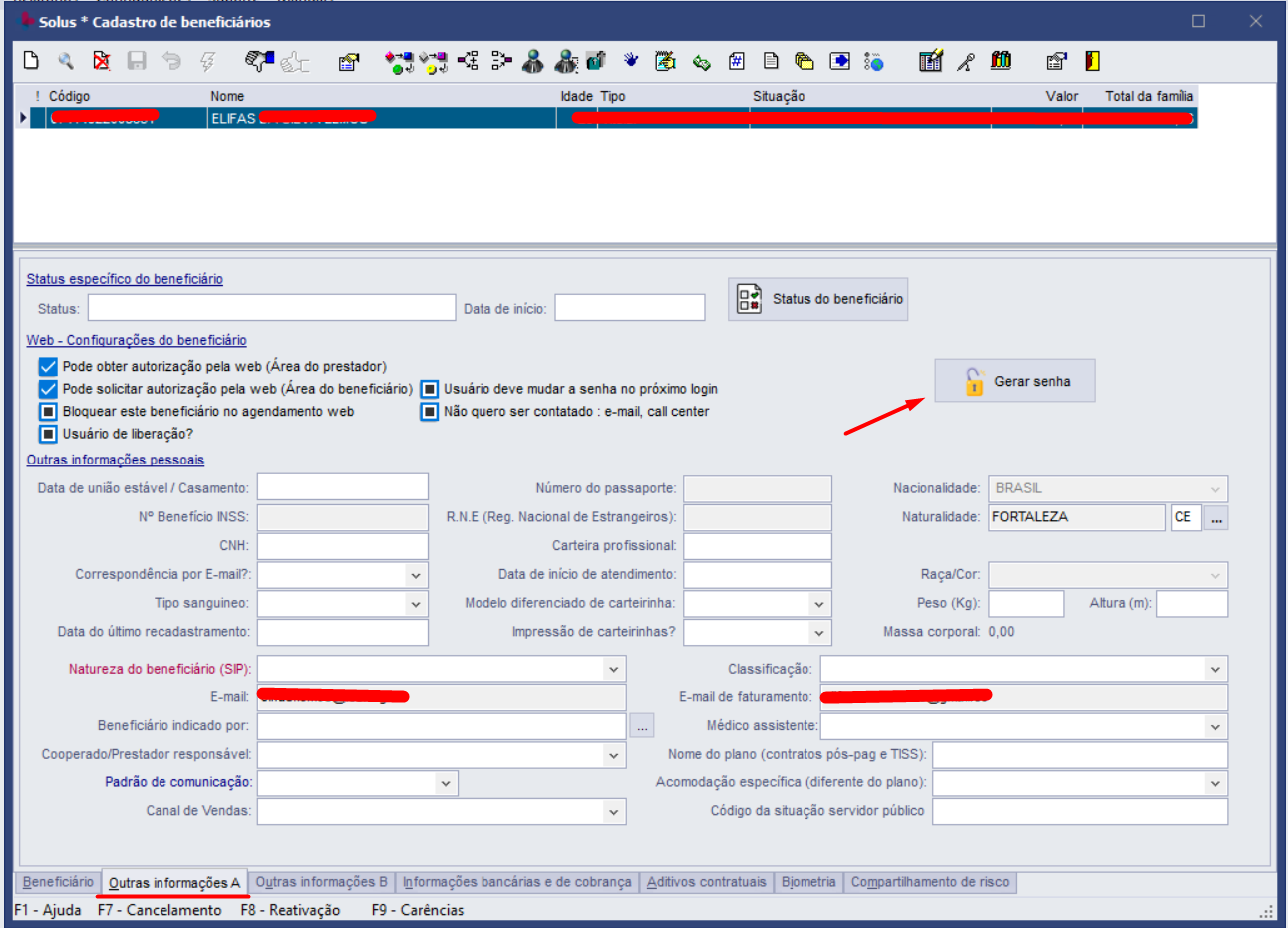Click the collapse tree structure icon
Image resolution: width=1288 pixels, height=928 pixels.
[501, 61]
